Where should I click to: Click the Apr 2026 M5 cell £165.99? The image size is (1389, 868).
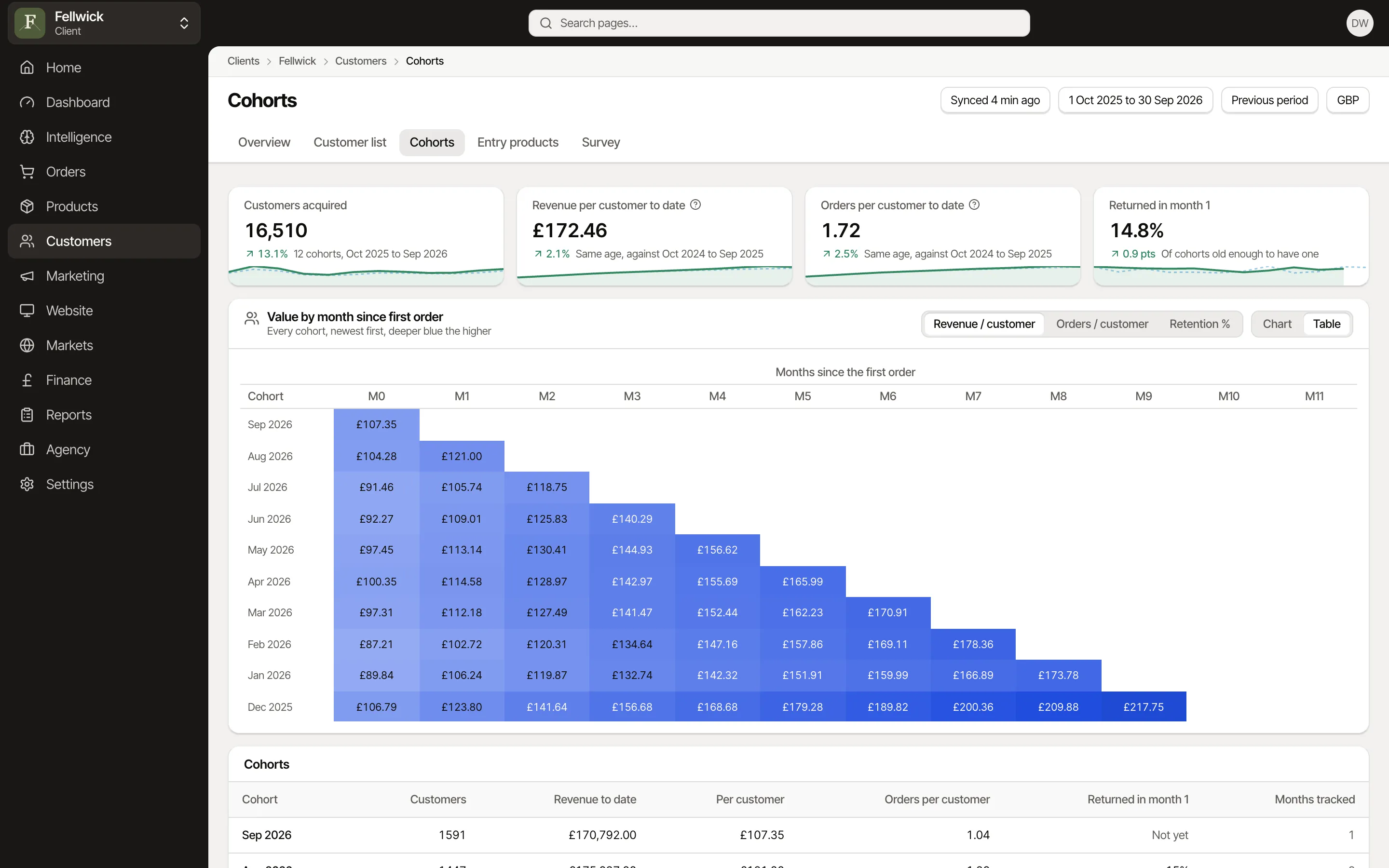(x=803, y=582)
